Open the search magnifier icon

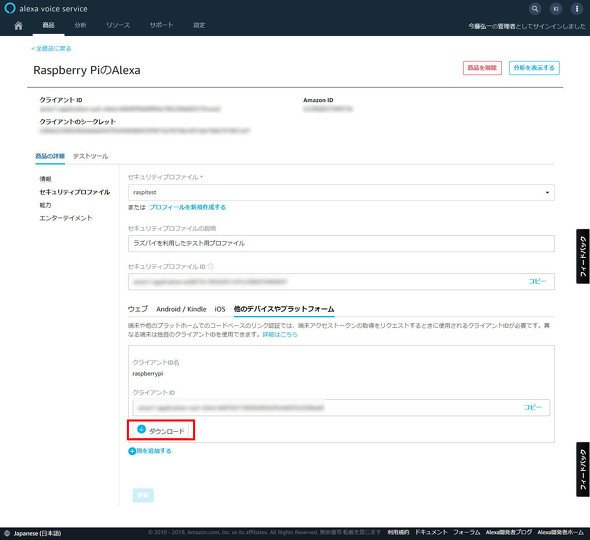coord(535,9)
